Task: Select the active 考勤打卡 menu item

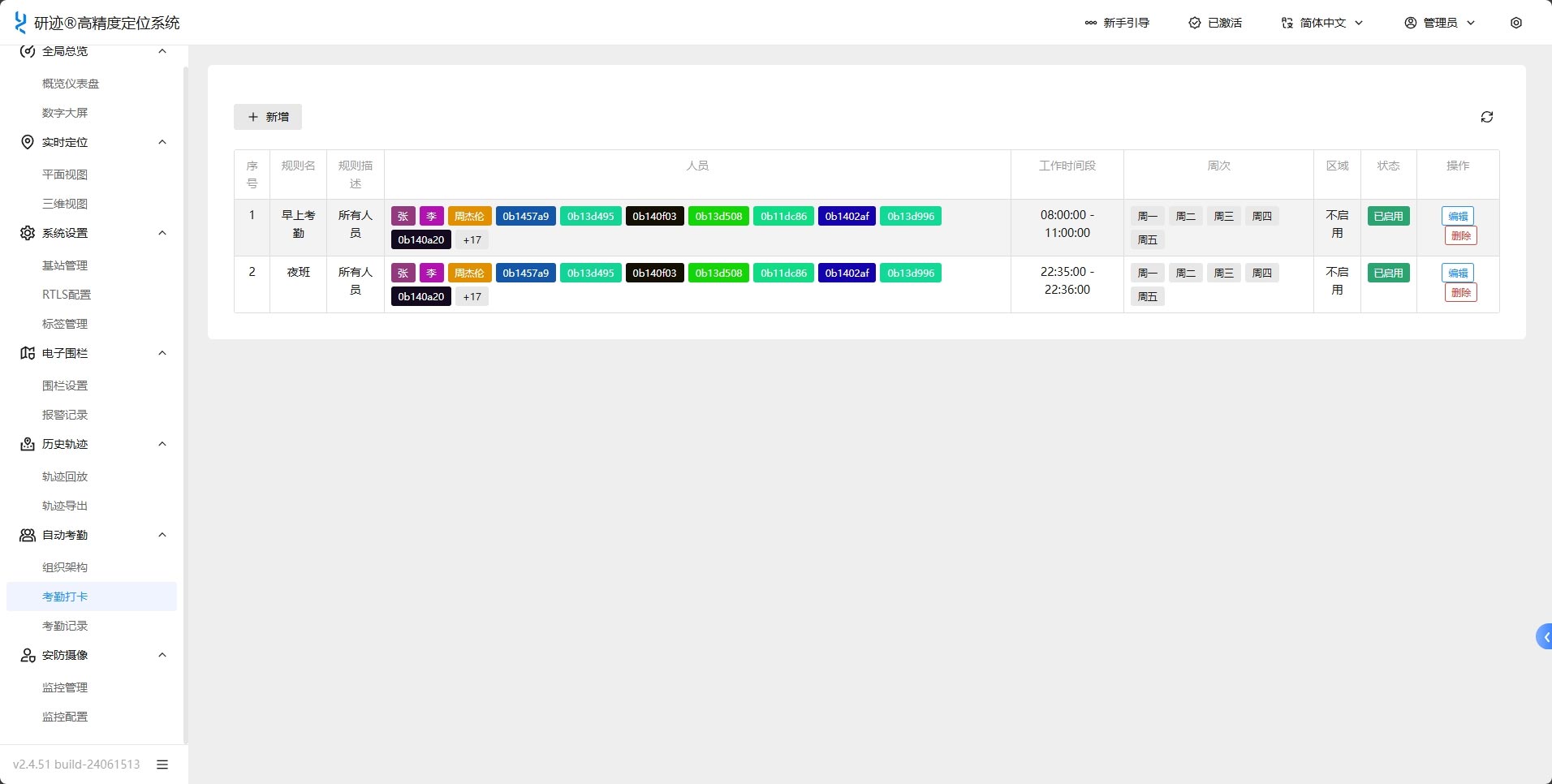Action: pos(92,597)
